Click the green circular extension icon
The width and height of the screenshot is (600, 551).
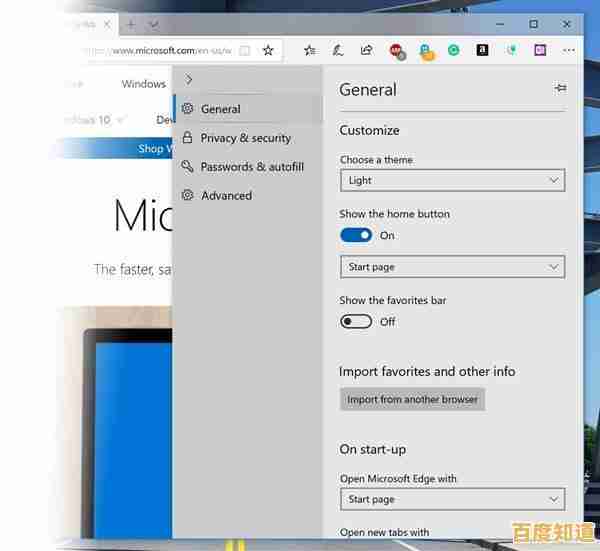(453, 50)
